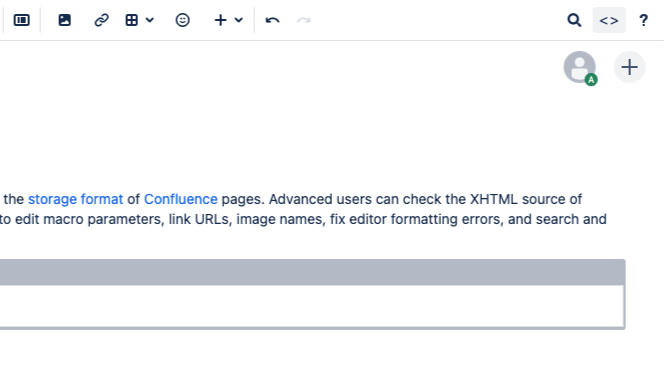Expand the table options dropdown arrow
The height and width of the screenshot is (378, 664).
pos(150,20)
